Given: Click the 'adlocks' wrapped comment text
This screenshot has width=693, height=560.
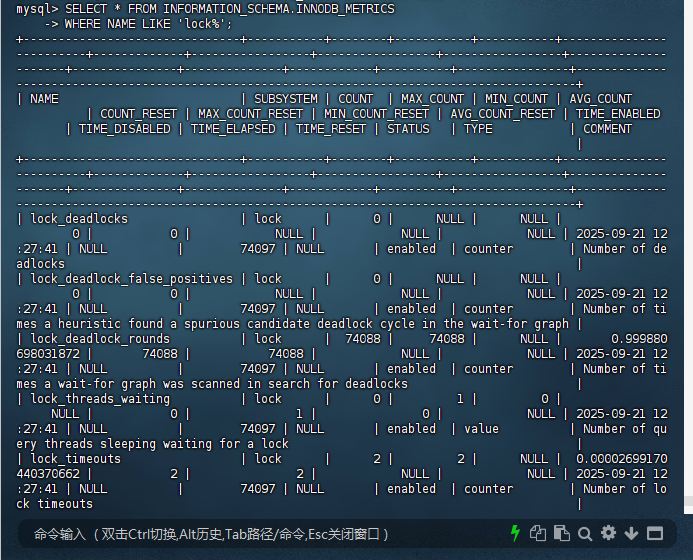Looking at the screenshot, I should coord(41,264).
